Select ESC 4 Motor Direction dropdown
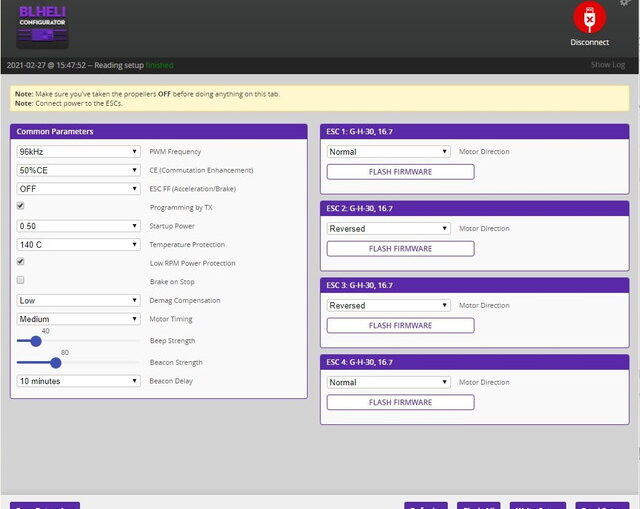This screenshot has width=640, height=509. pos(389,382)
